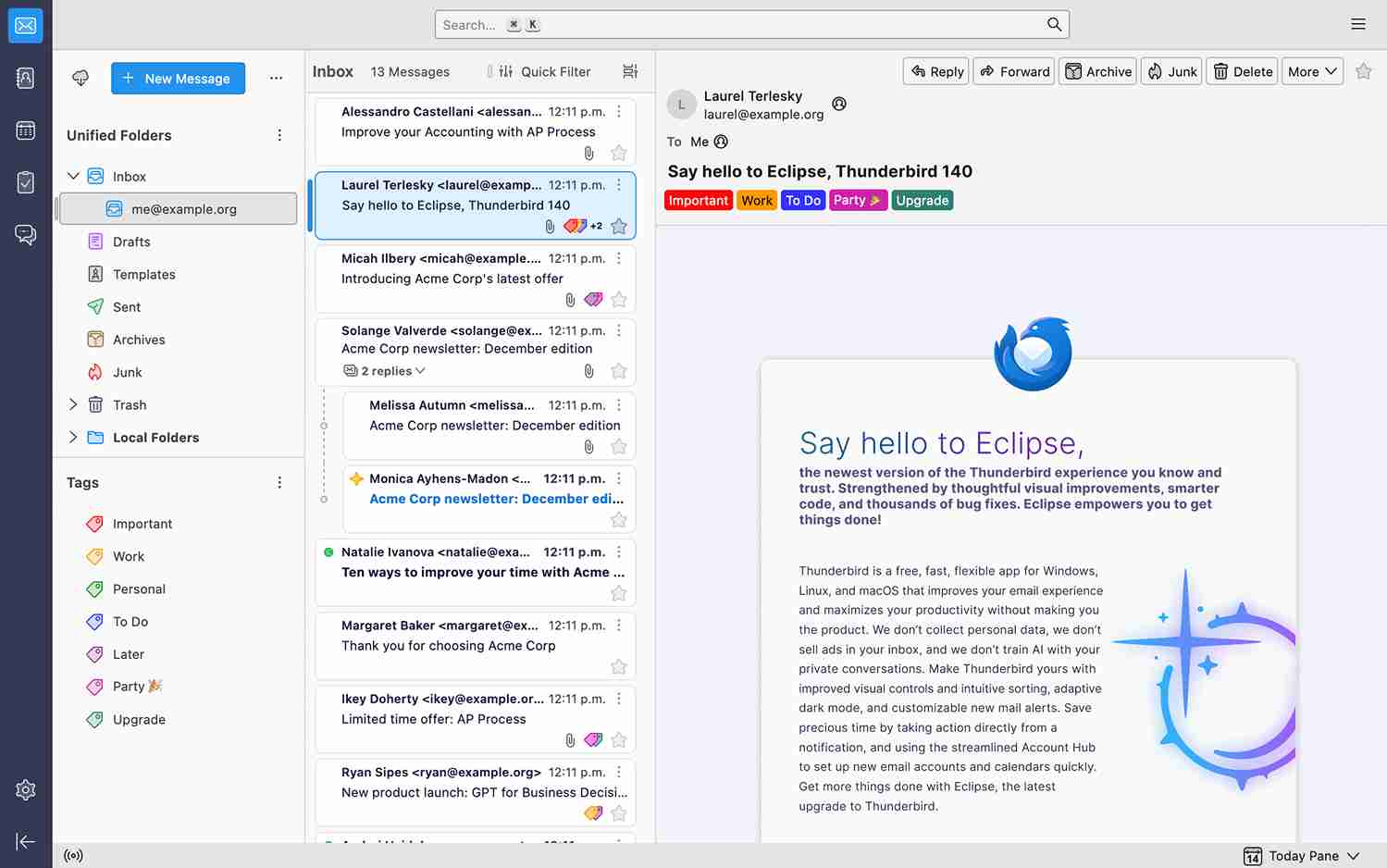Click attachment icon on Alessandro Castellani message
The width and height of the screenshot is (1387, 868).
coord(588,153)
